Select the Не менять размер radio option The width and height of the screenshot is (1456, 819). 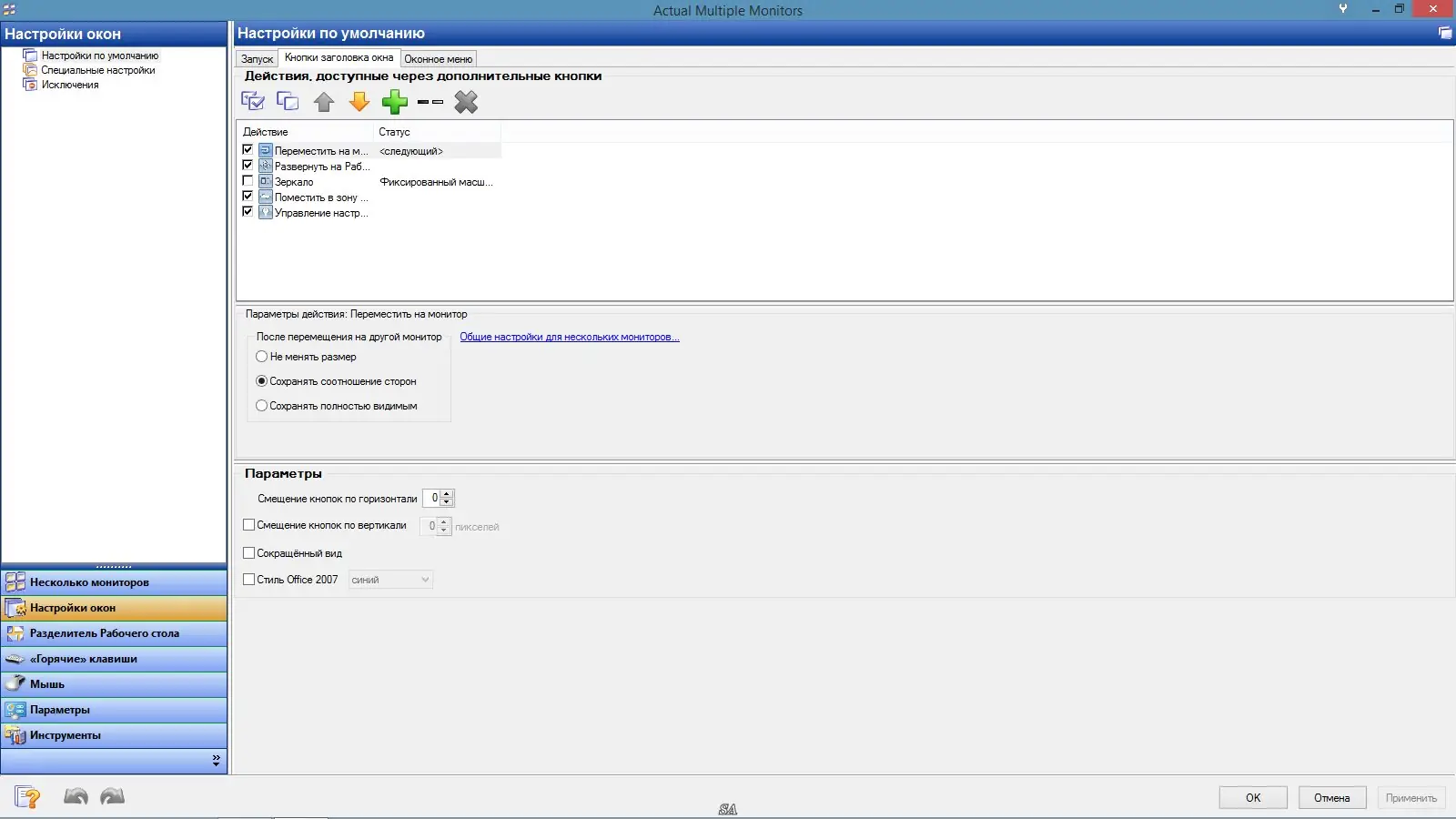pos(262,357)
